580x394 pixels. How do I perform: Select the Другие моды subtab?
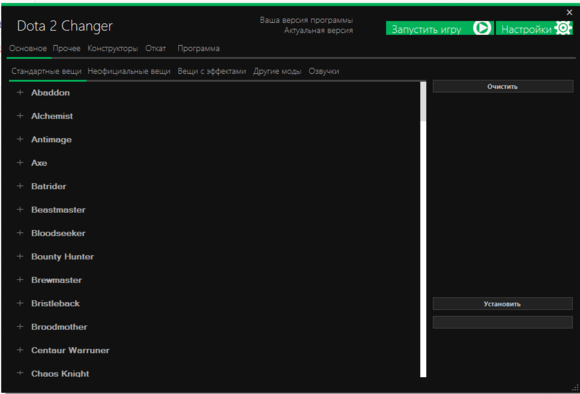click(x=277, y=71)
